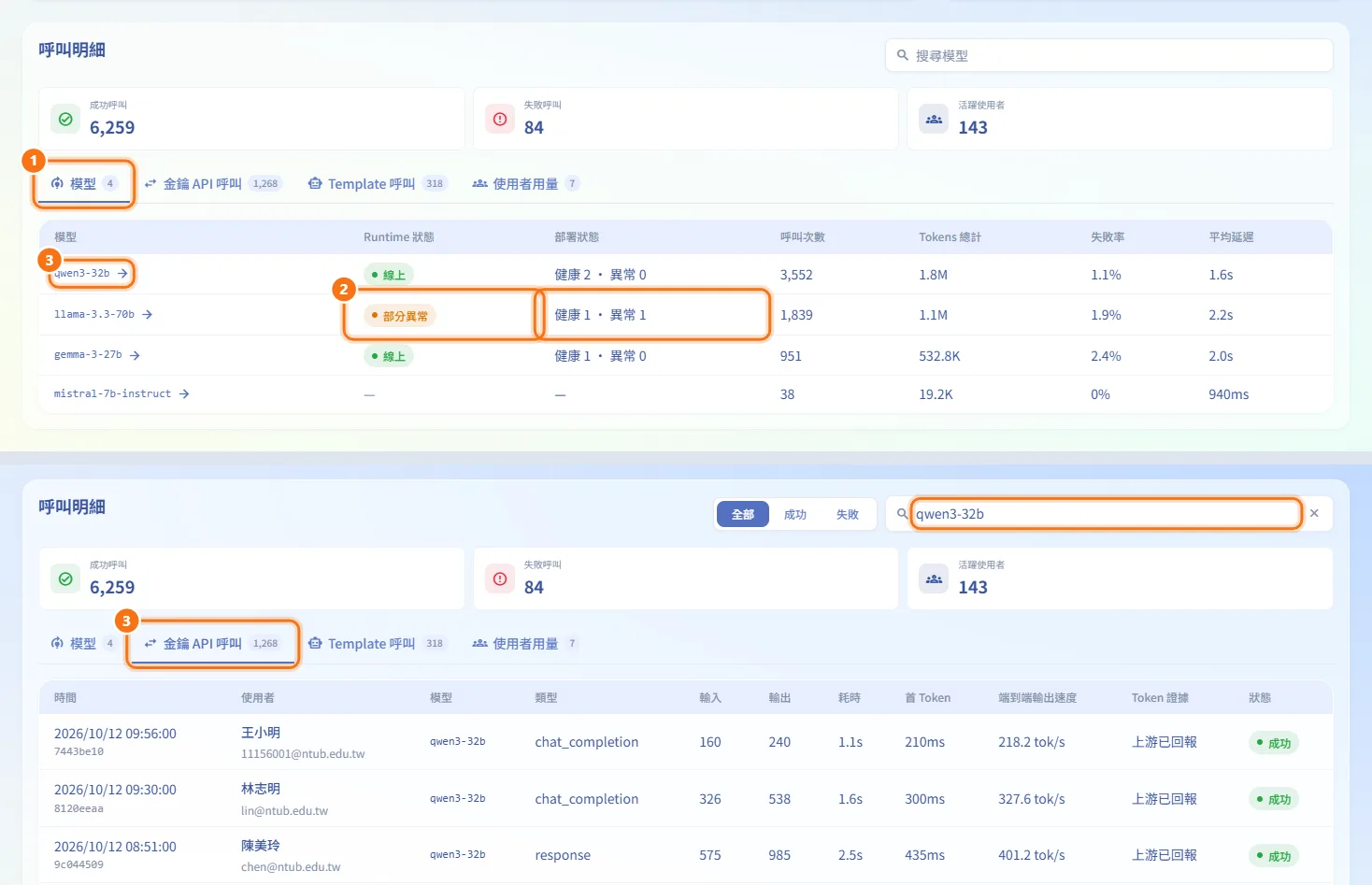
Task: Click the 線上 badge in the gemma-3-27b row
Action: pos(389,356)
